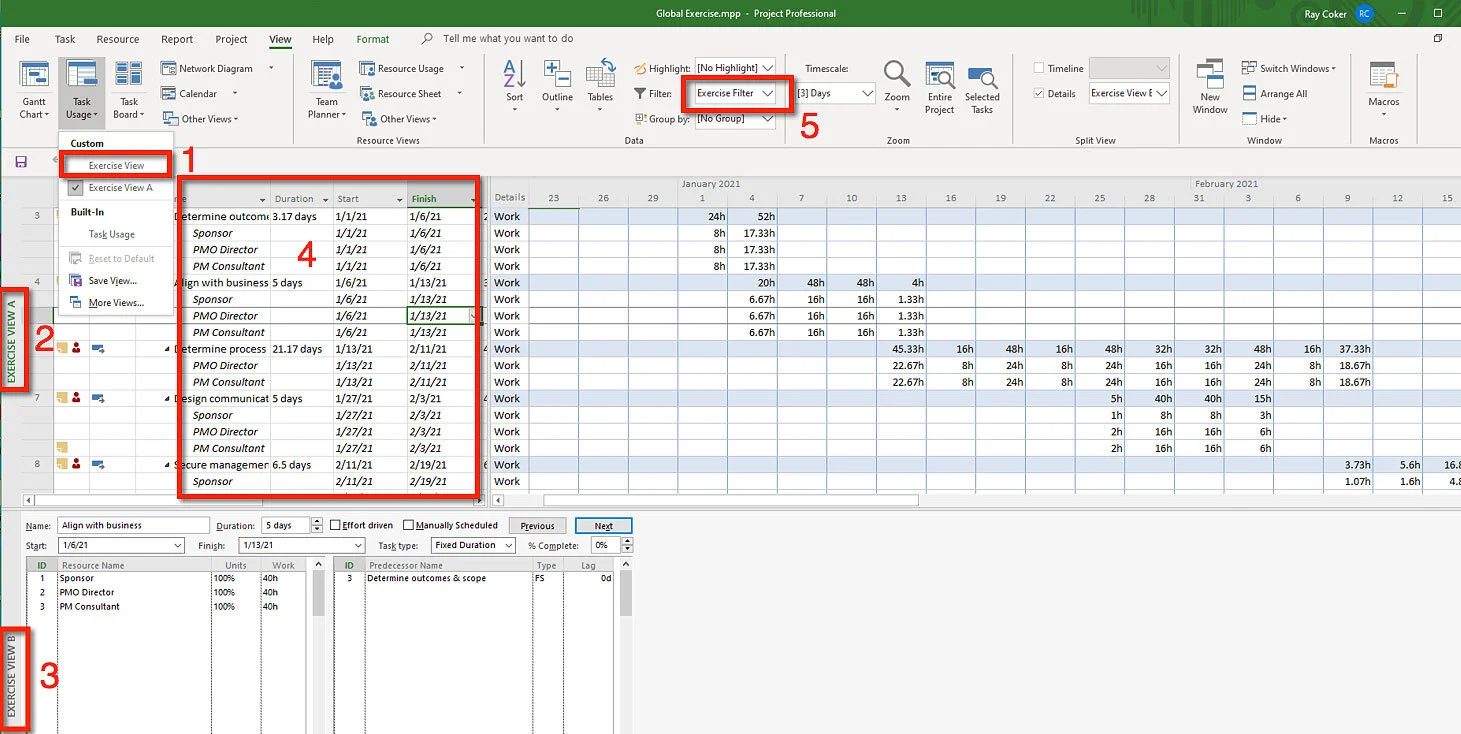Enable the Effort driven checkbox

click(334, 525)
